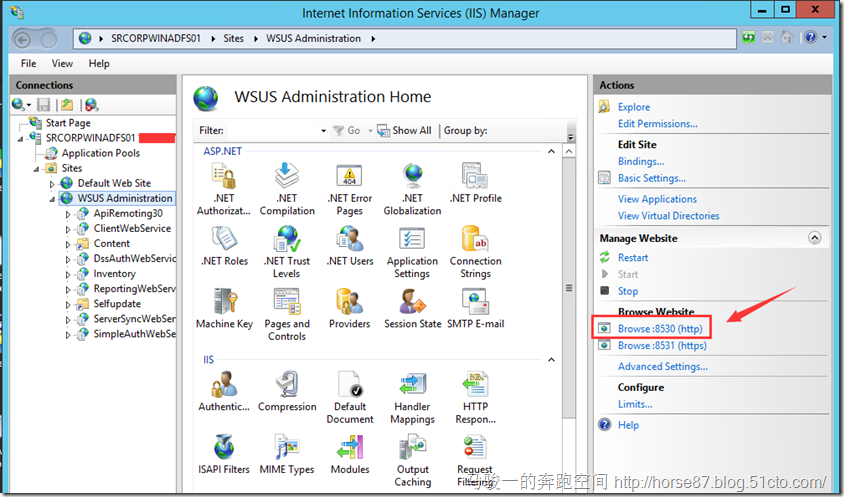Collapse the Manage Website section
844x497 pixels.
(815, 238)
